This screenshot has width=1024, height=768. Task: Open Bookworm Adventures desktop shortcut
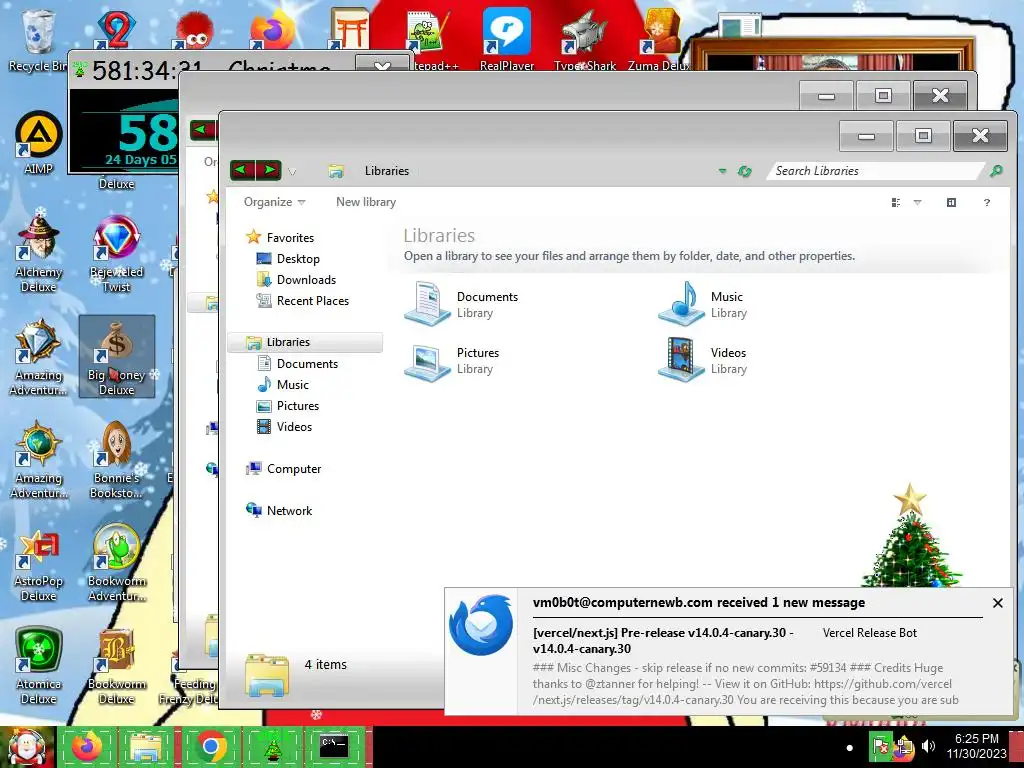click(x=116, y=563)
